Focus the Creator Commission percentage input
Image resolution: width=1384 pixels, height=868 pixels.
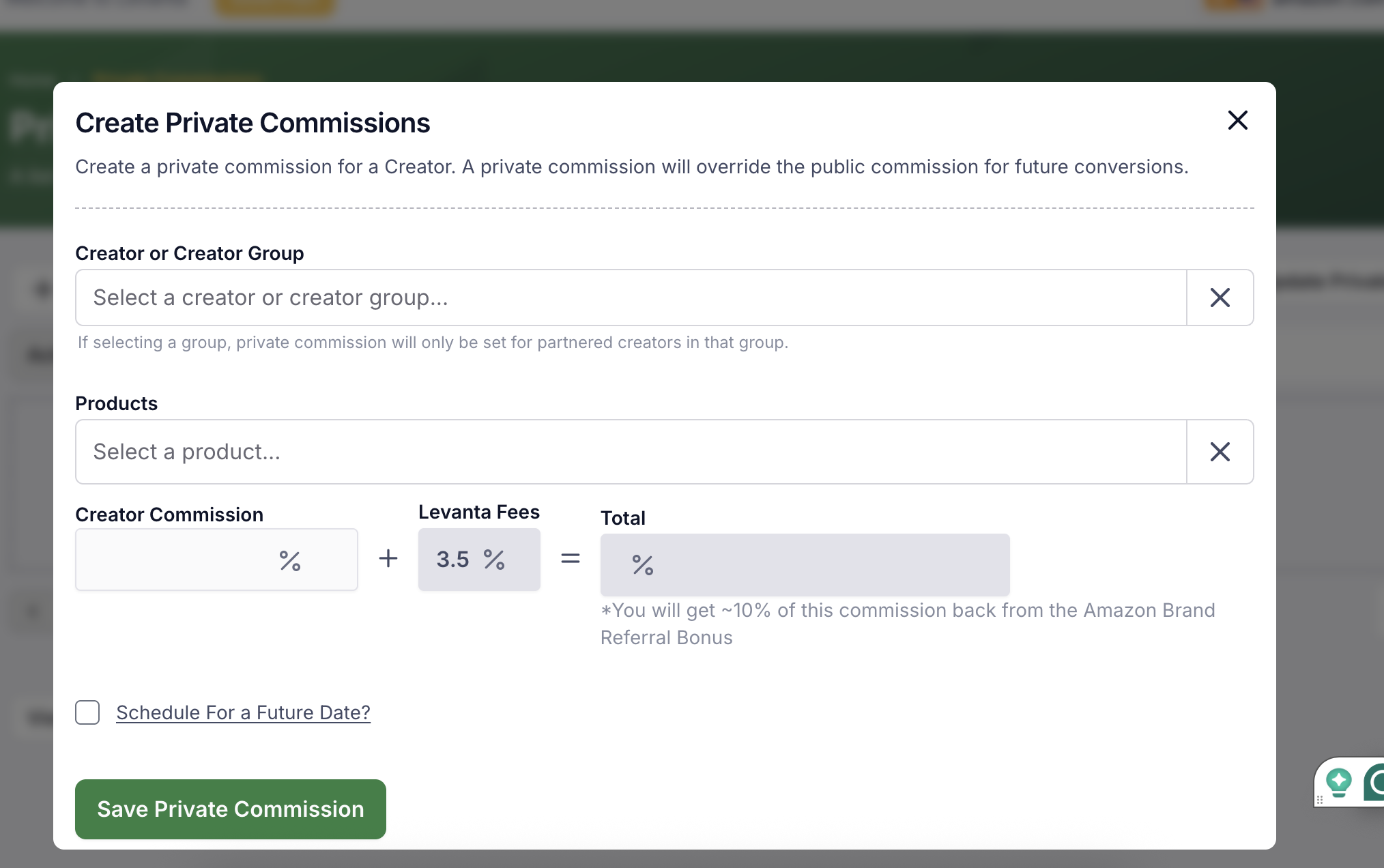tap(216, 560)
